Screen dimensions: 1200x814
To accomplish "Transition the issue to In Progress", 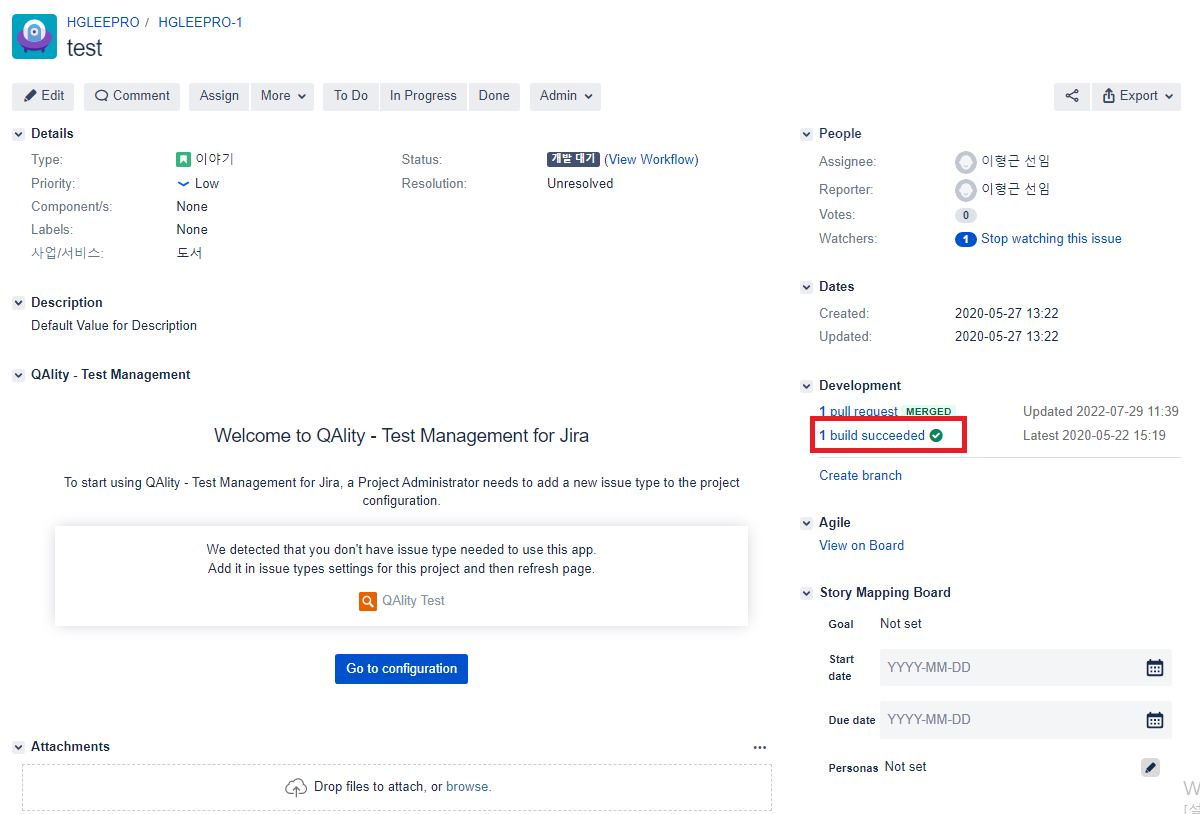I will (423, 96).
